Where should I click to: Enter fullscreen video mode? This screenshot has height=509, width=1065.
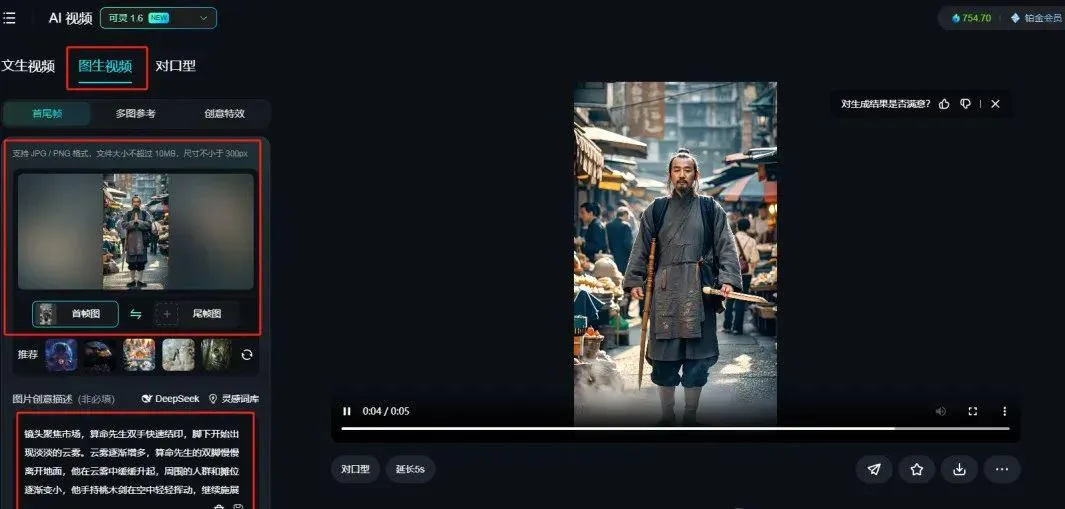point(973,411)
